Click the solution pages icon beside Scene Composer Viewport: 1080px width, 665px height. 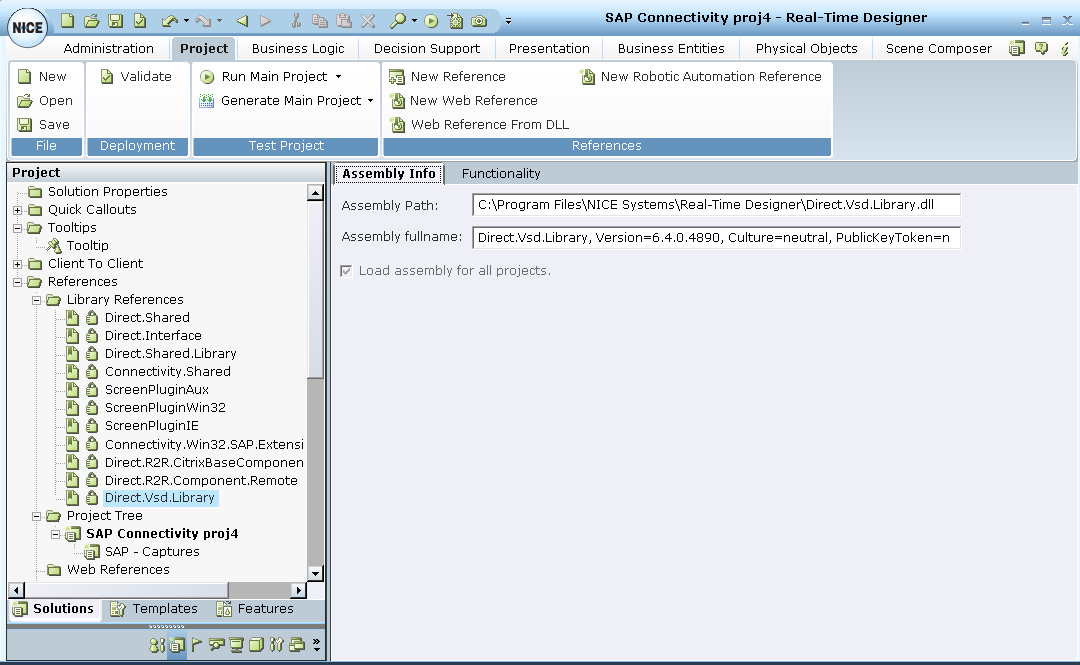tap(1017, 48)
